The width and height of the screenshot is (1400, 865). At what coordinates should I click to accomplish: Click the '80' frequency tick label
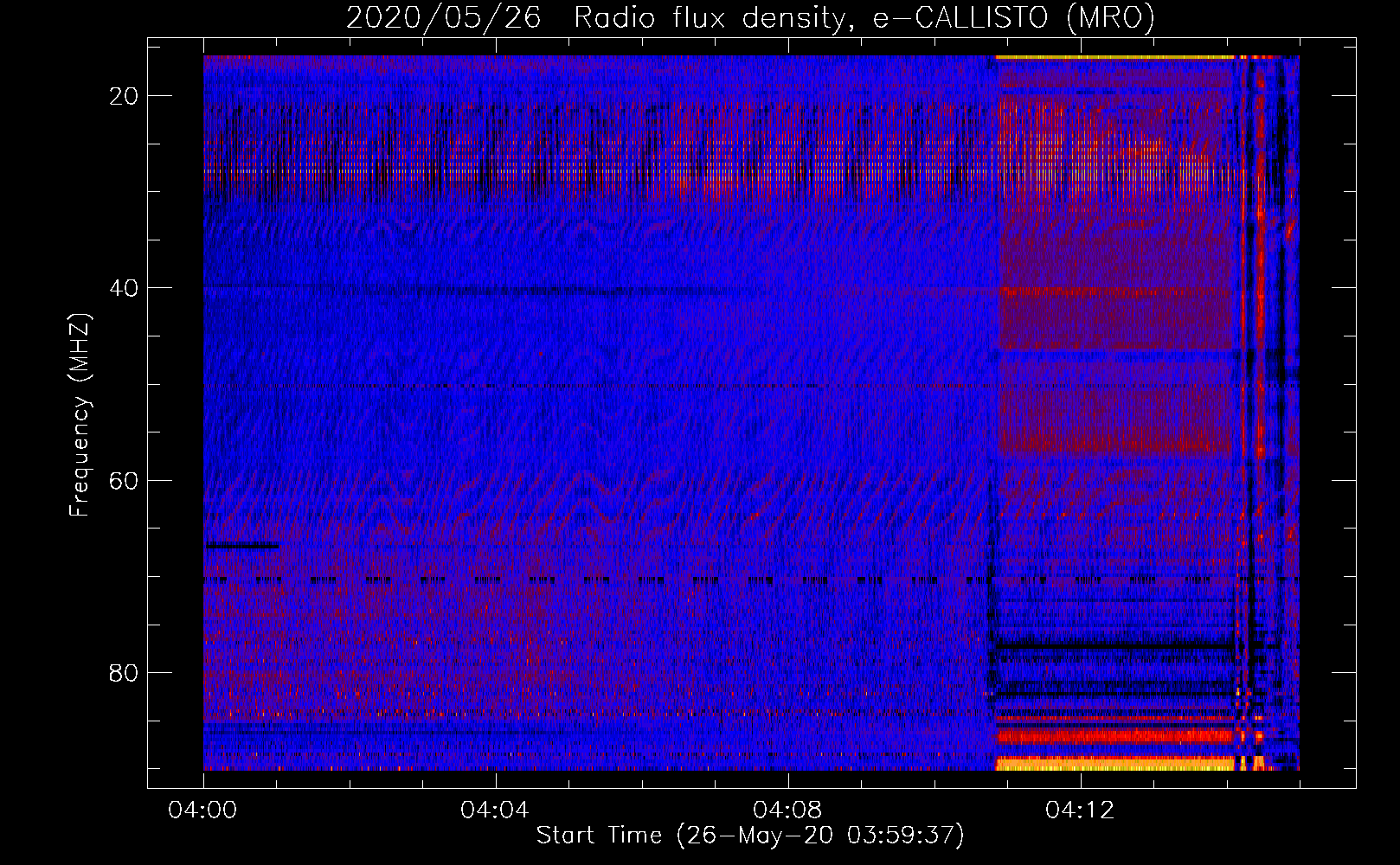(x=124, y=672)
